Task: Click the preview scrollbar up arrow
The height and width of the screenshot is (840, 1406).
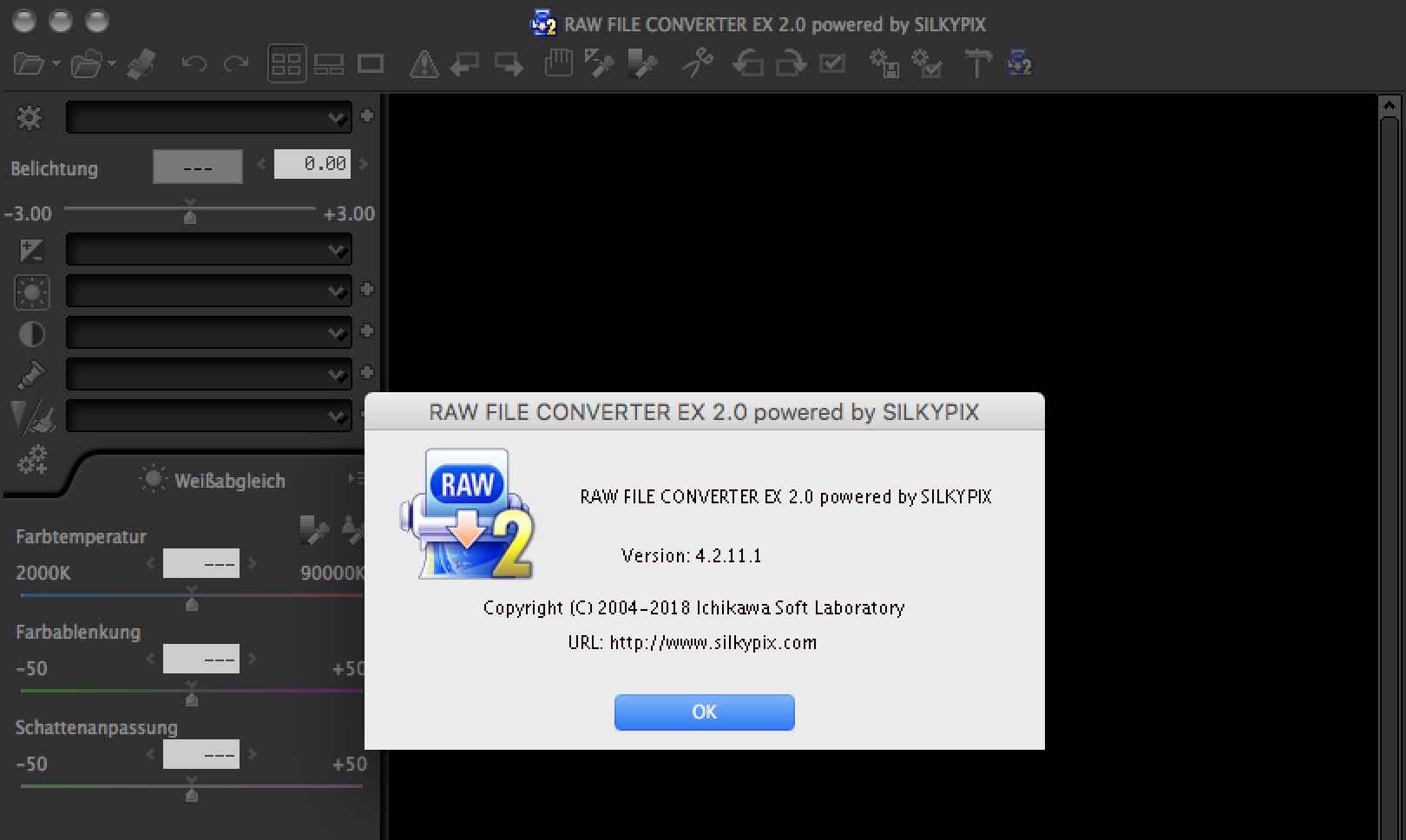Action: tap(1391, 107)
